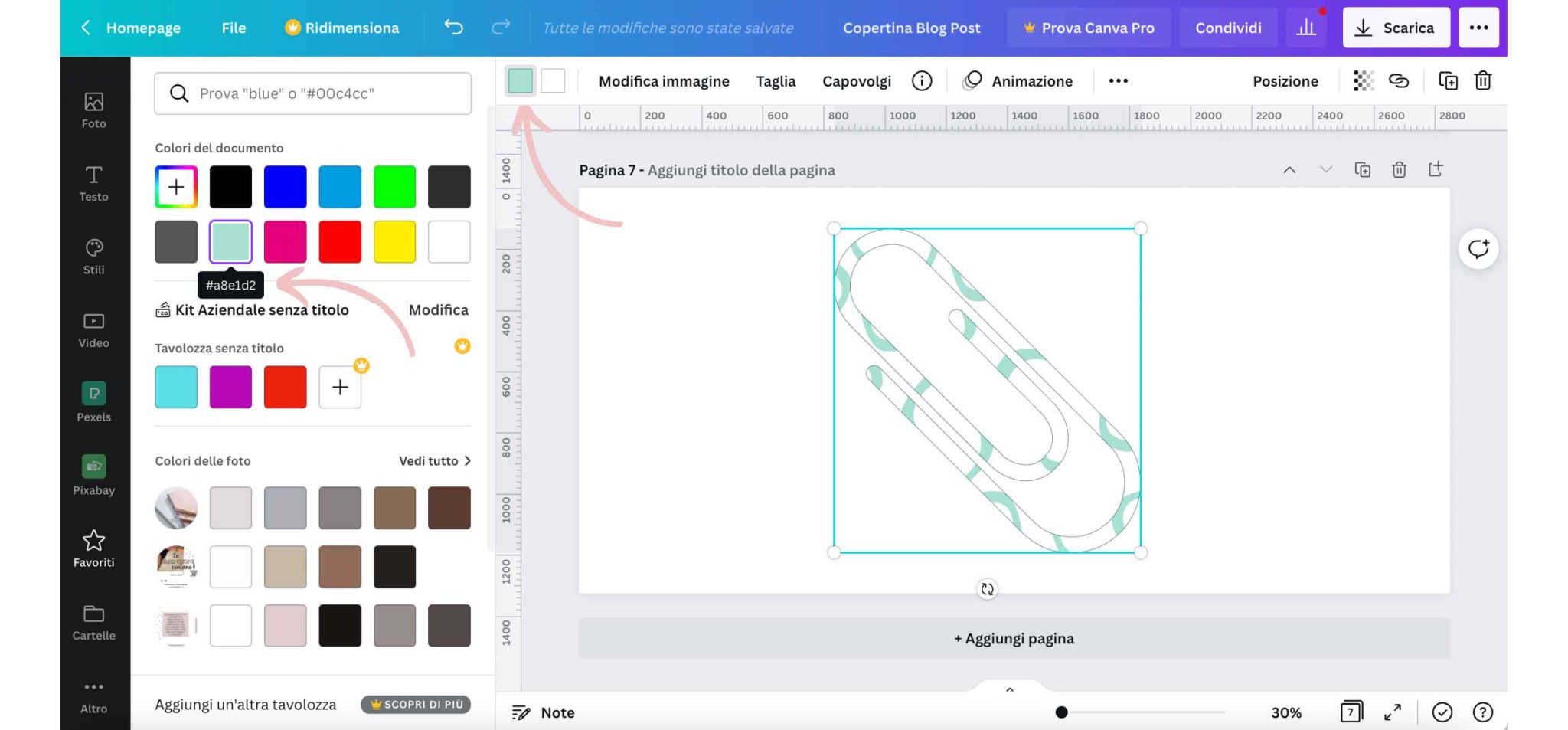Switch to the Testo tab
Image resolution: width=1568 pixels, height=730 pixels.
point(93,184)
